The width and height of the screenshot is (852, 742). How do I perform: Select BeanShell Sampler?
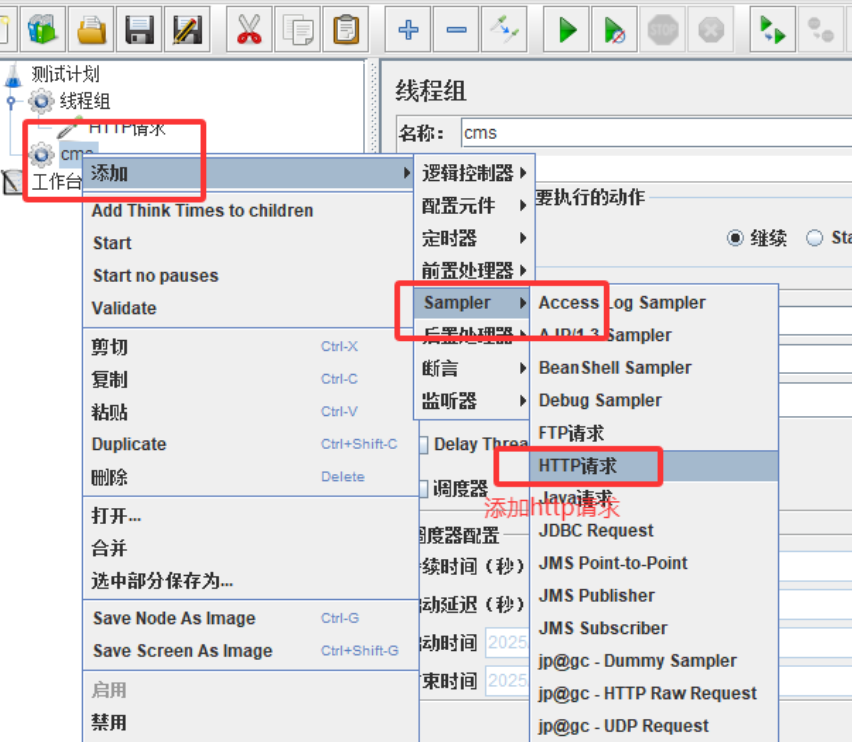(654, 368)
